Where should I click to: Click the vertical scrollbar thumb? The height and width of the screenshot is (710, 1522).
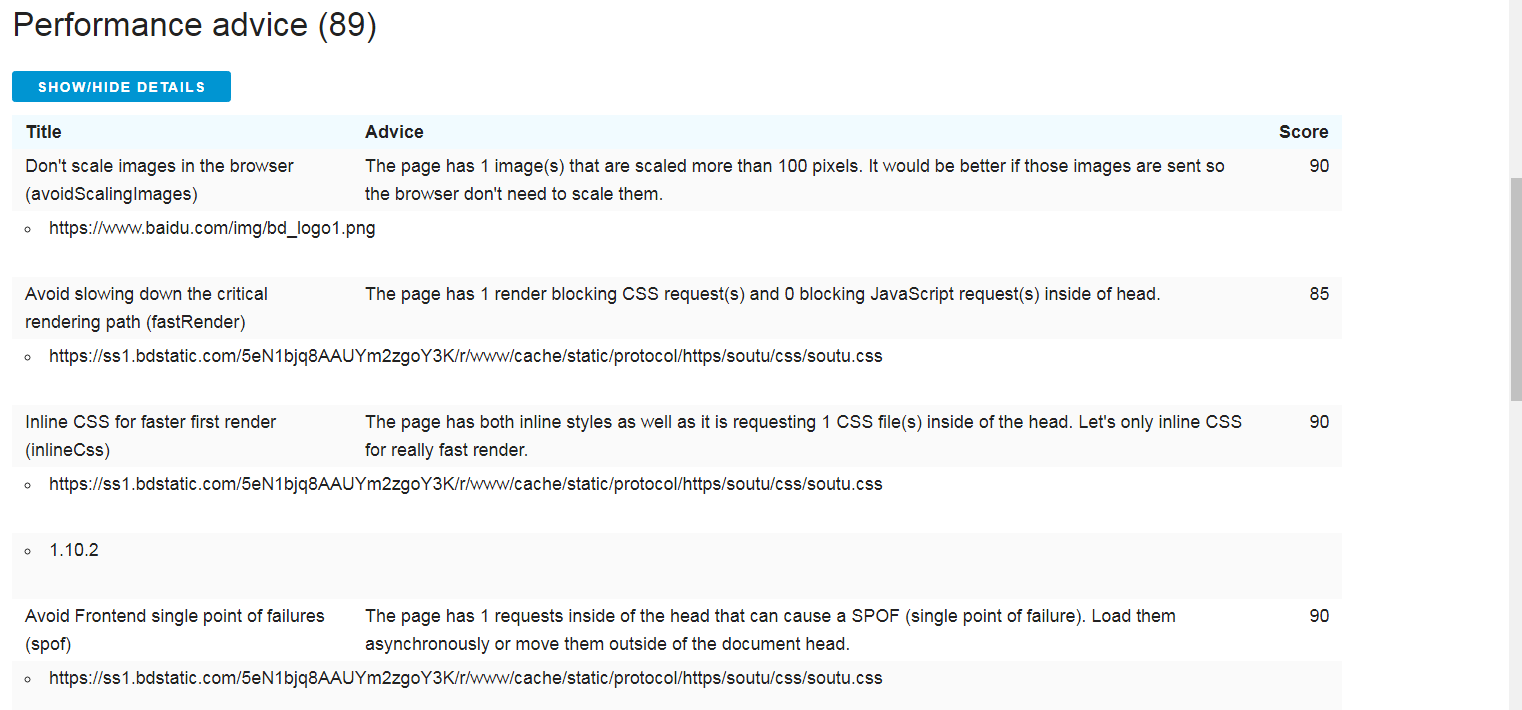1515,290
